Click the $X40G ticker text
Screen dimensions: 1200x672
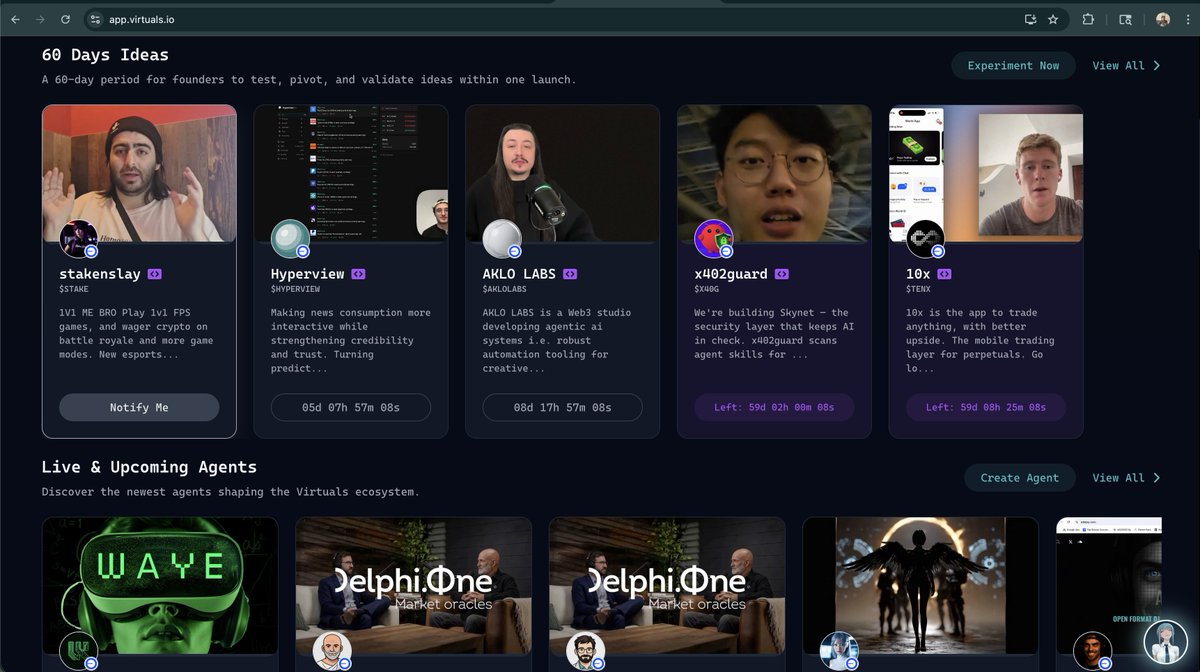(708, 289)
